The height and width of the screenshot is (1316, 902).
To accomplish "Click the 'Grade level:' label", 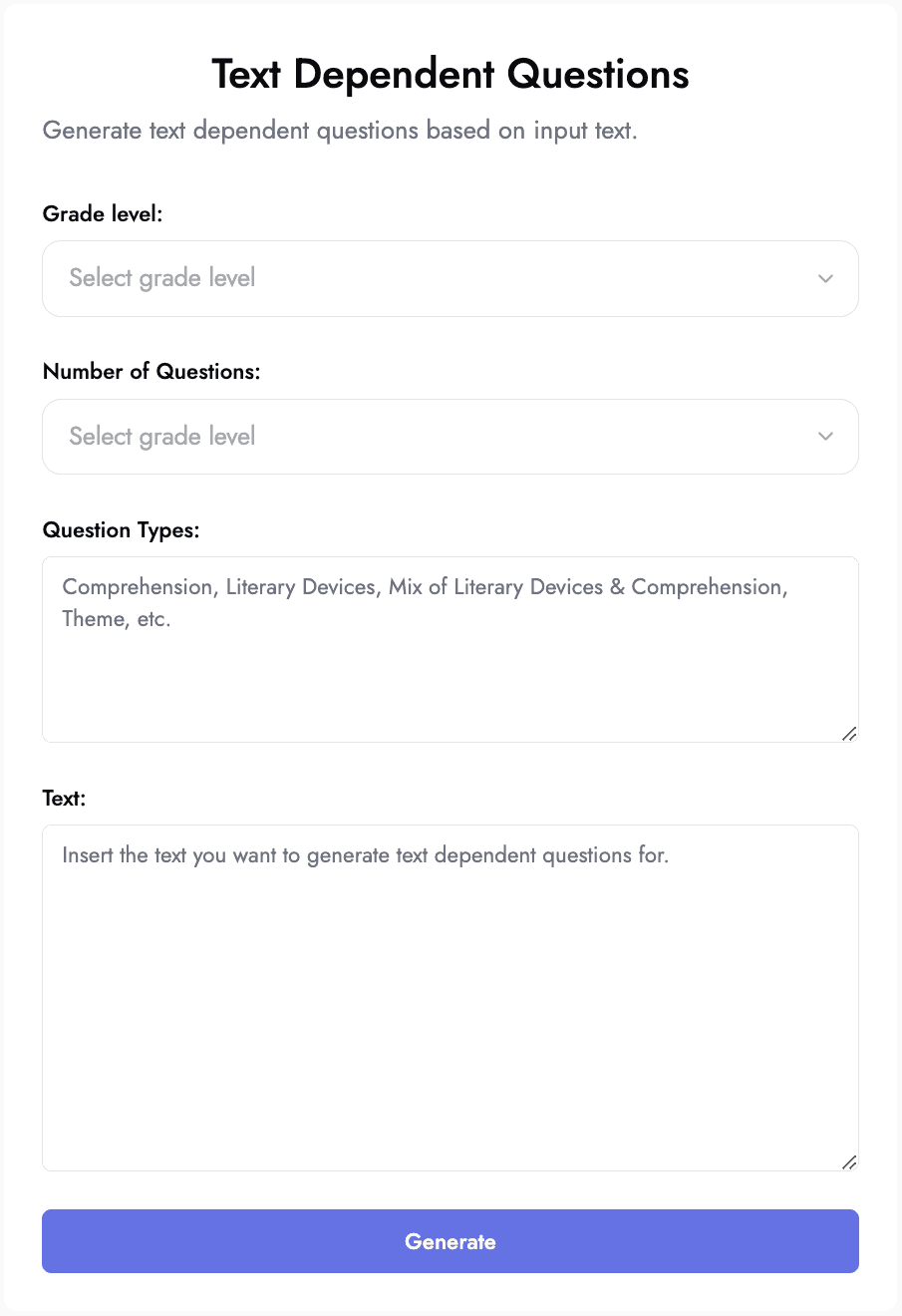I will pos(103,213).
